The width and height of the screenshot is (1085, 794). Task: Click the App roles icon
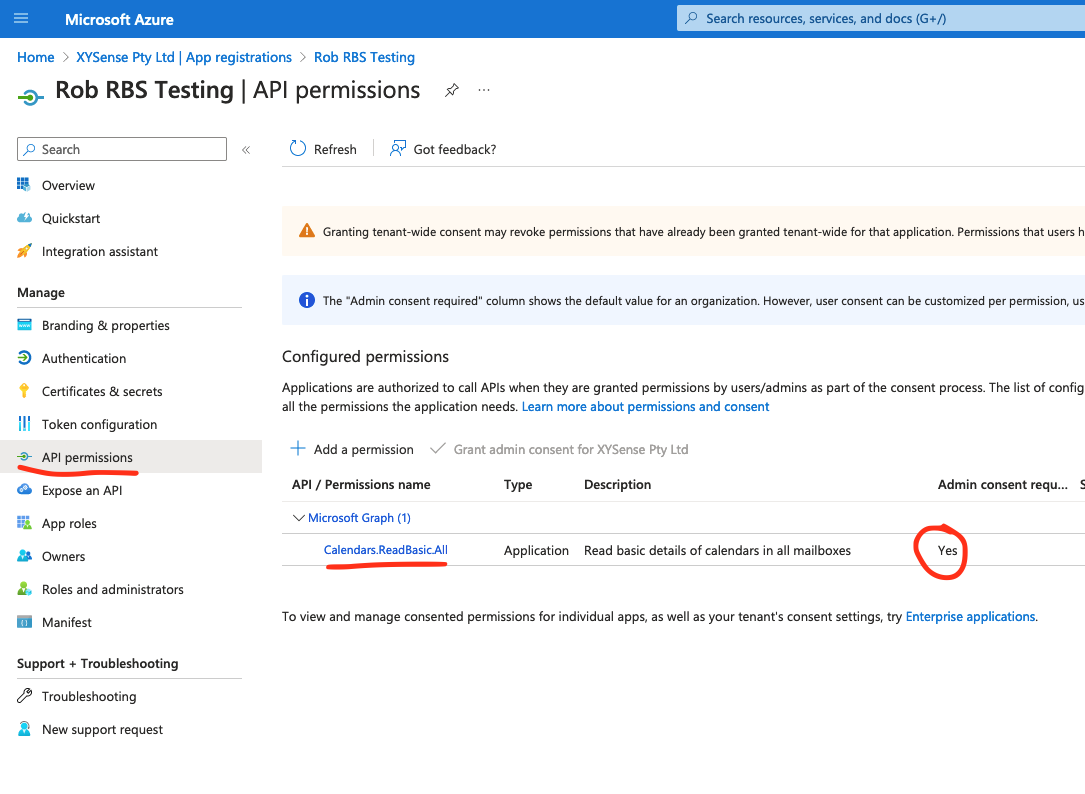click(x=24, y=523)
